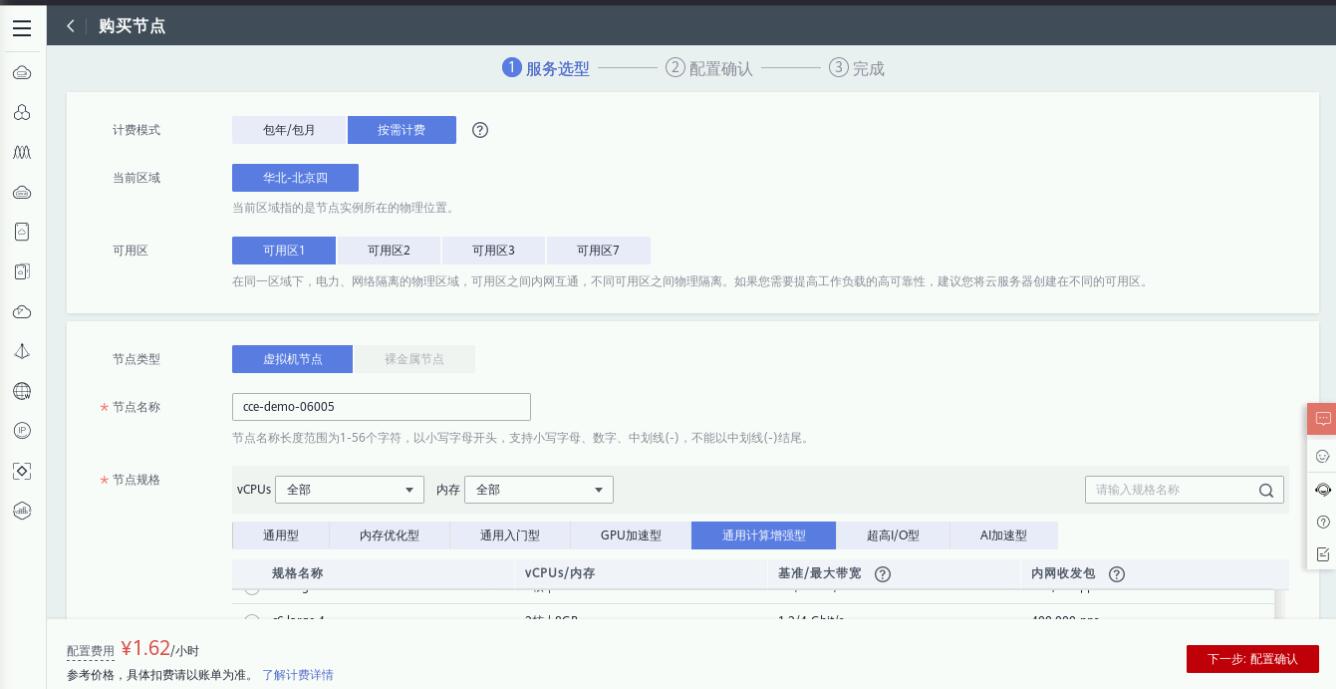Select 按需计费 billing mode
Image resolution: width=1336 pixels, height=689 pixels.
tap(401, 130)
